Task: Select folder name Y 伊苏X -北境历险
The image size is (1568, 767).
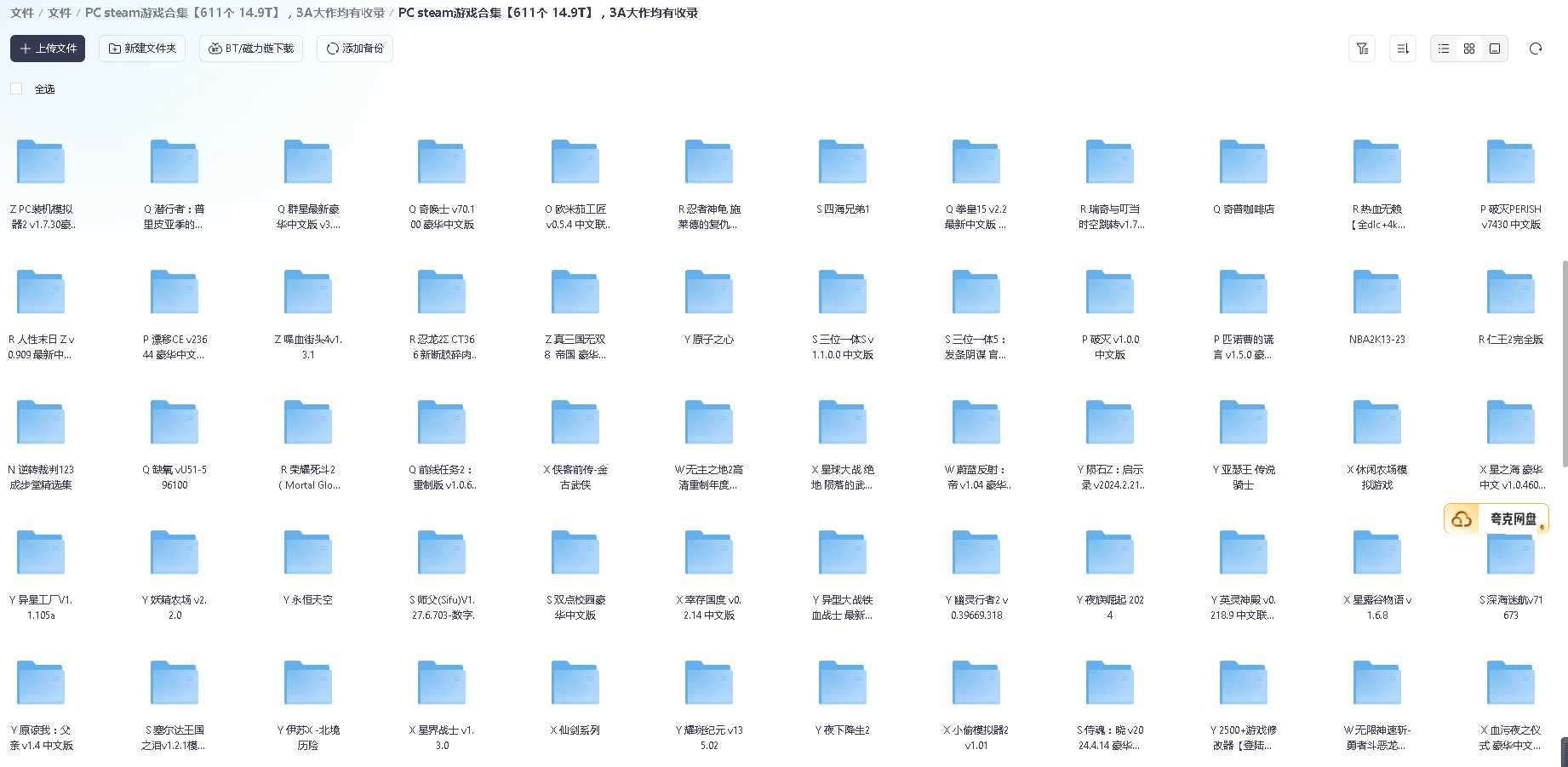Action: tap(308, 737)
